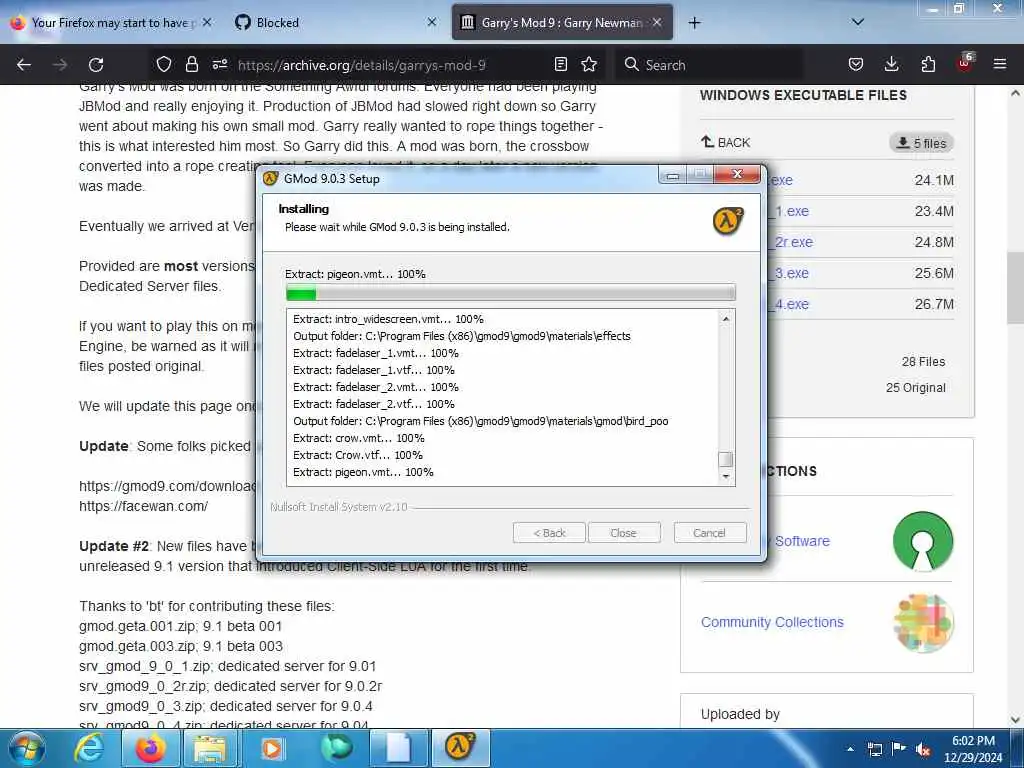Click the muted volume tray icon
The image size is (1024, 768).
pos(923,750)
